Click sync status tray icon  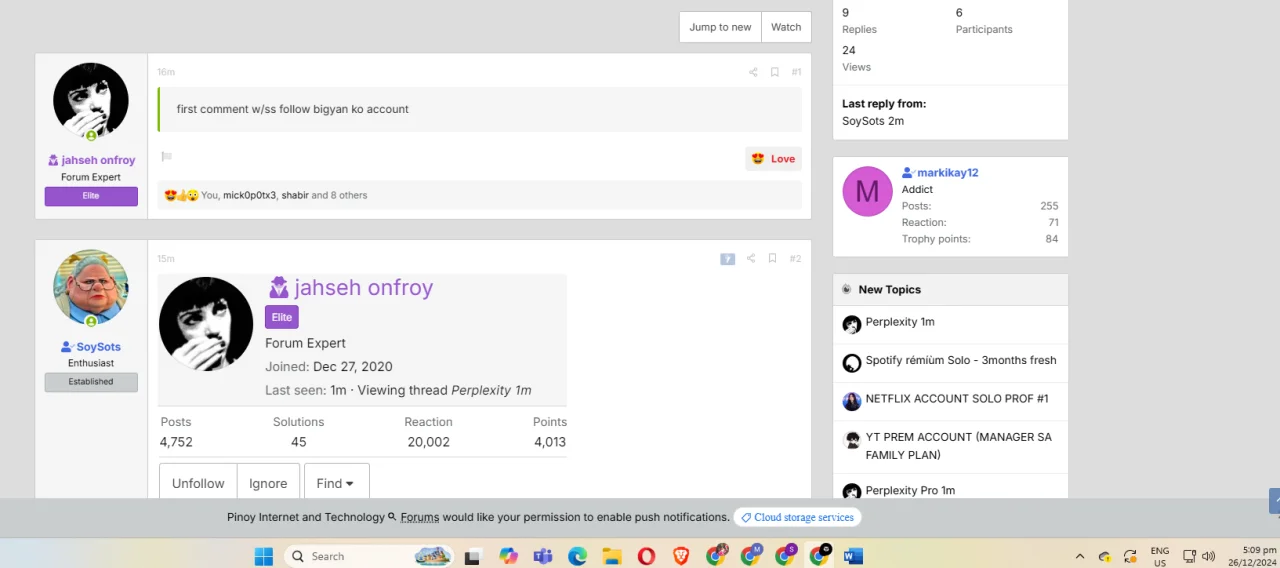point(1130,556)
